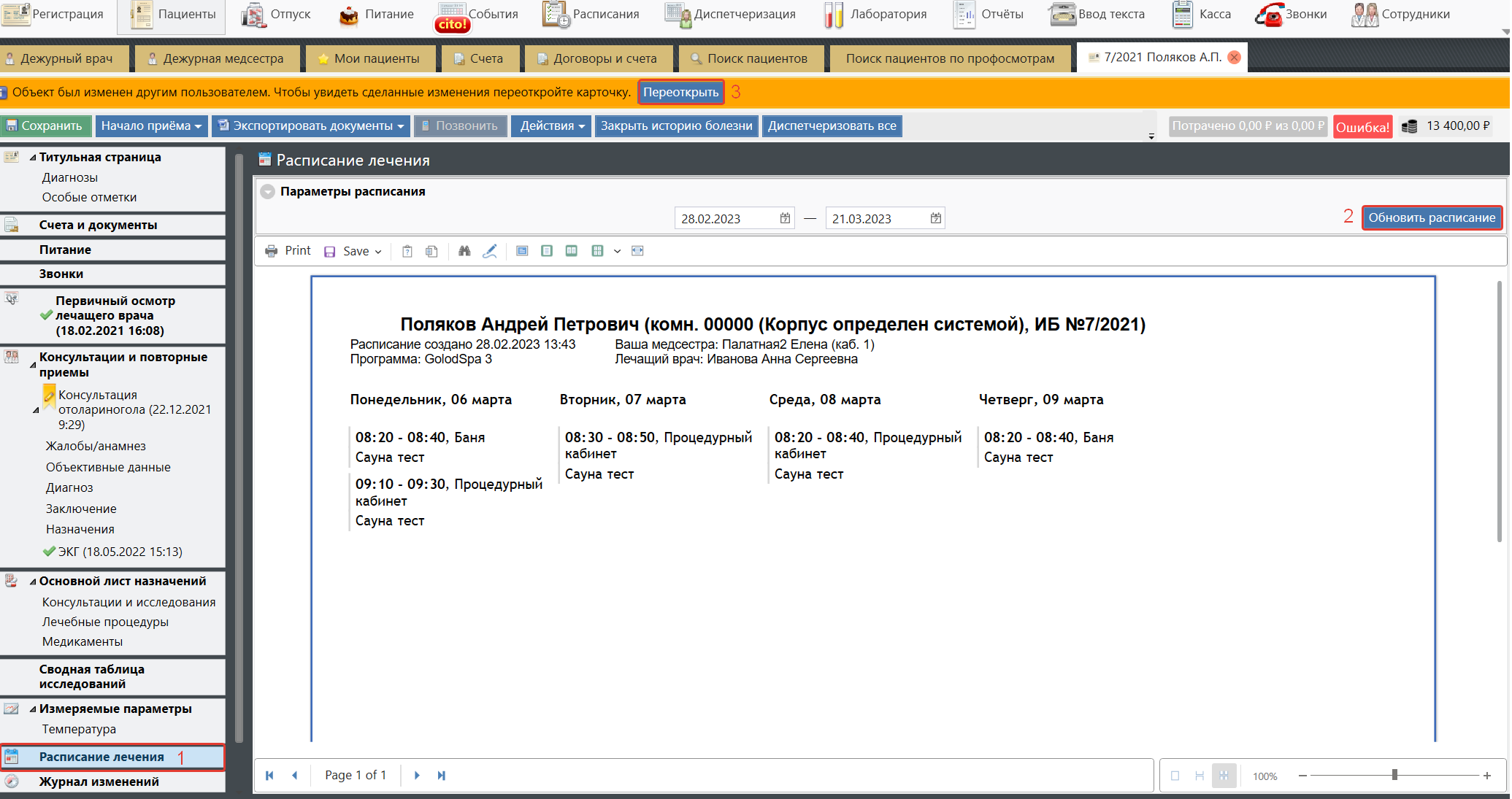Toggle single page display mode

tap(1175, 776)
